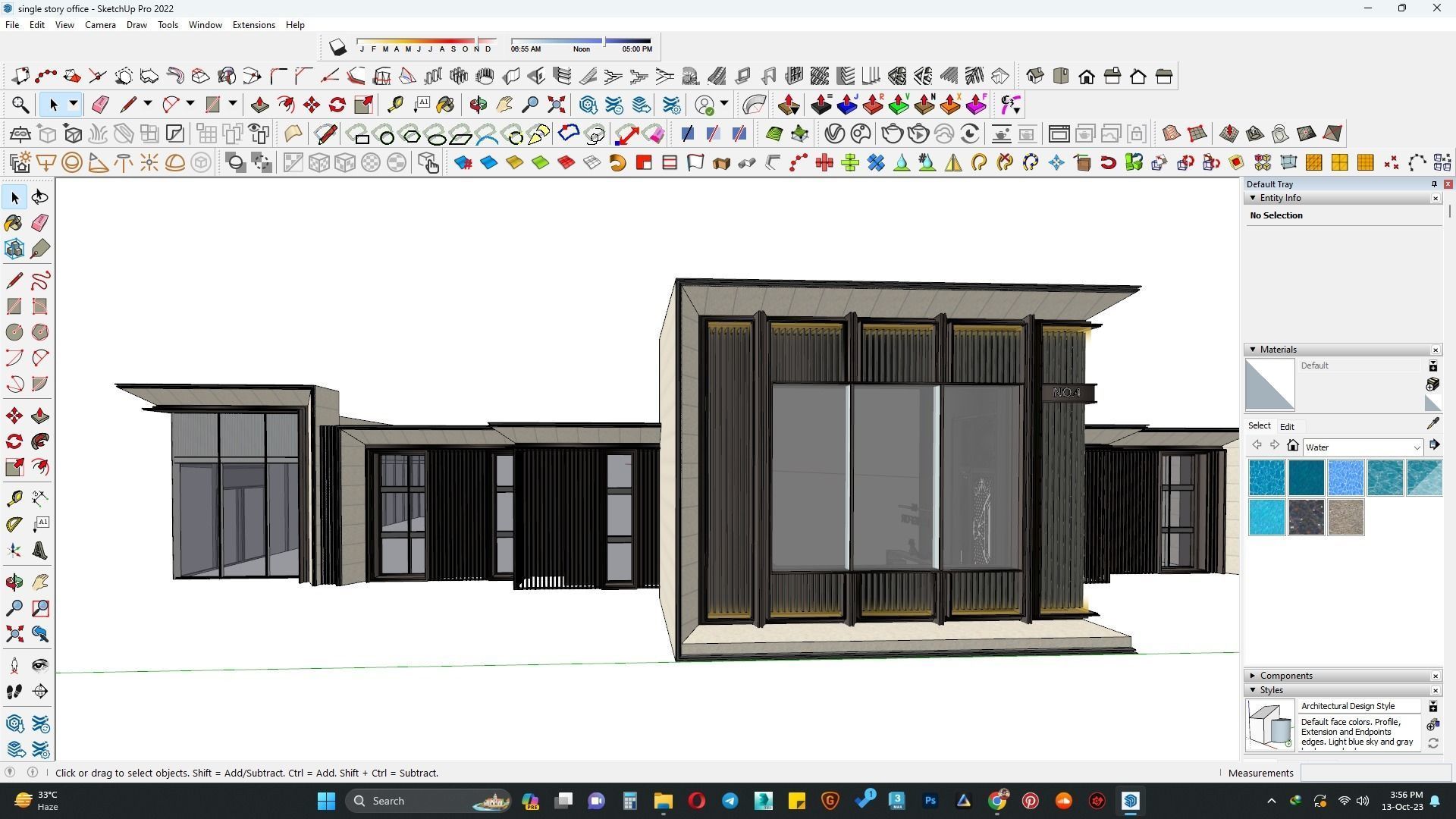Screen dimensions: 1456x819
Task: Select the Eraser tool in the left toolbar
Action: [39, 222]
